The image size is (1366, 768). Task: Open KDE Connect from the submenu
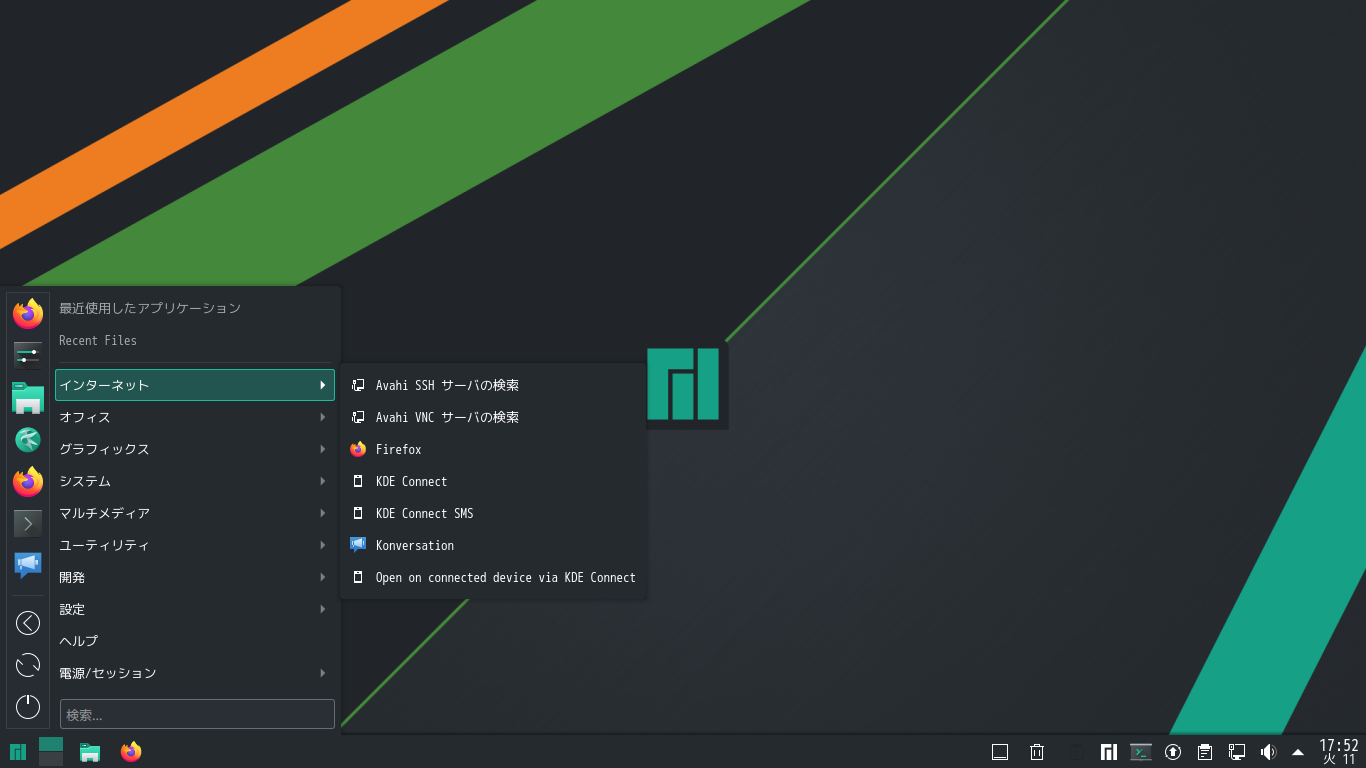(x=494, y=481)
